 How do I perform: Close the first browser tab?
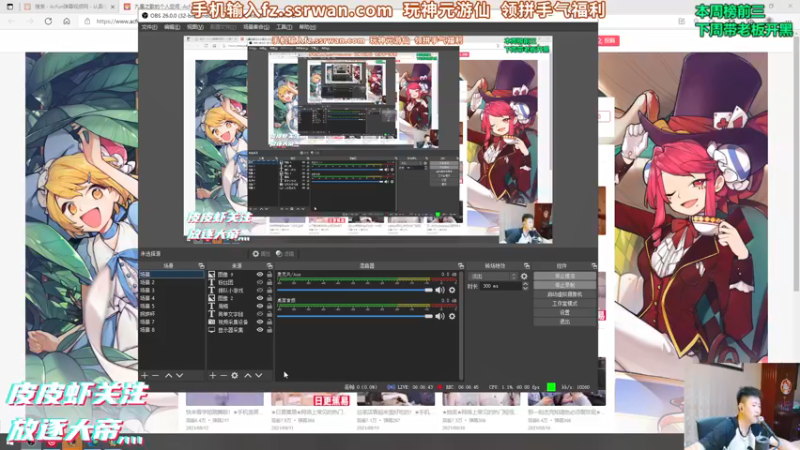[x=112, y=7]
